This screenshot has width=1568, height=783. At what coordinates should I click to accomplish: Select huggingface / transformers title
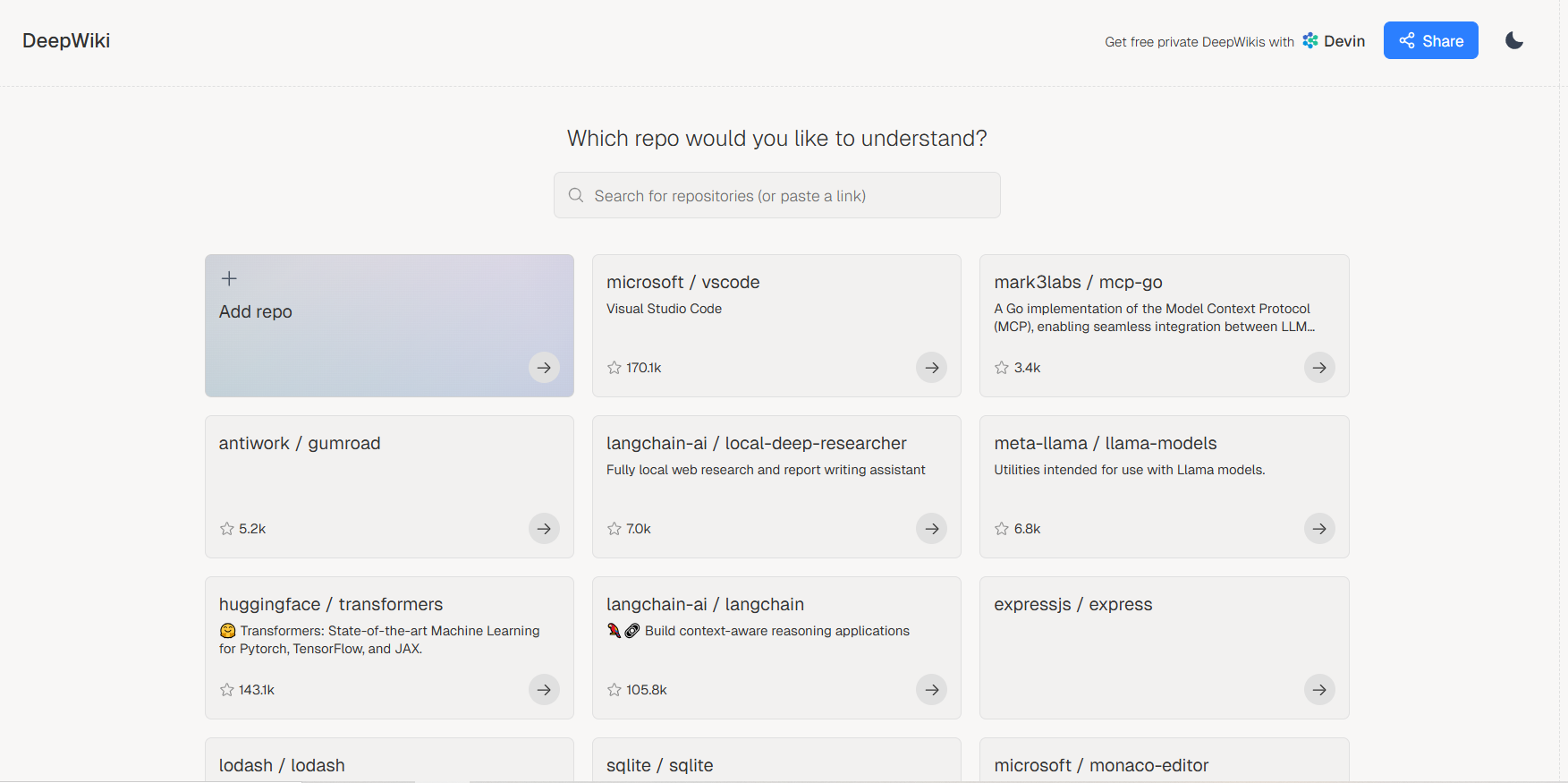click(x=331, y=604)
